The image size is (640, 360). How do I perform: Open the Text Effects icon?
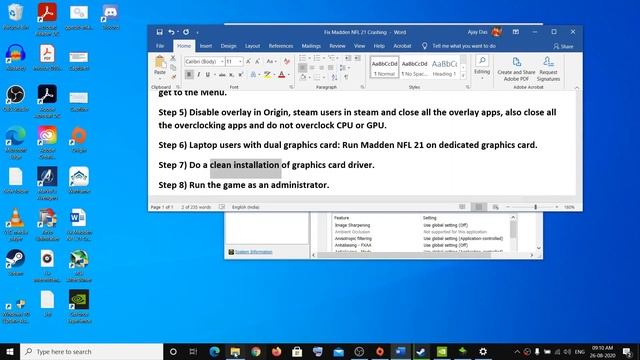point(253,75)
